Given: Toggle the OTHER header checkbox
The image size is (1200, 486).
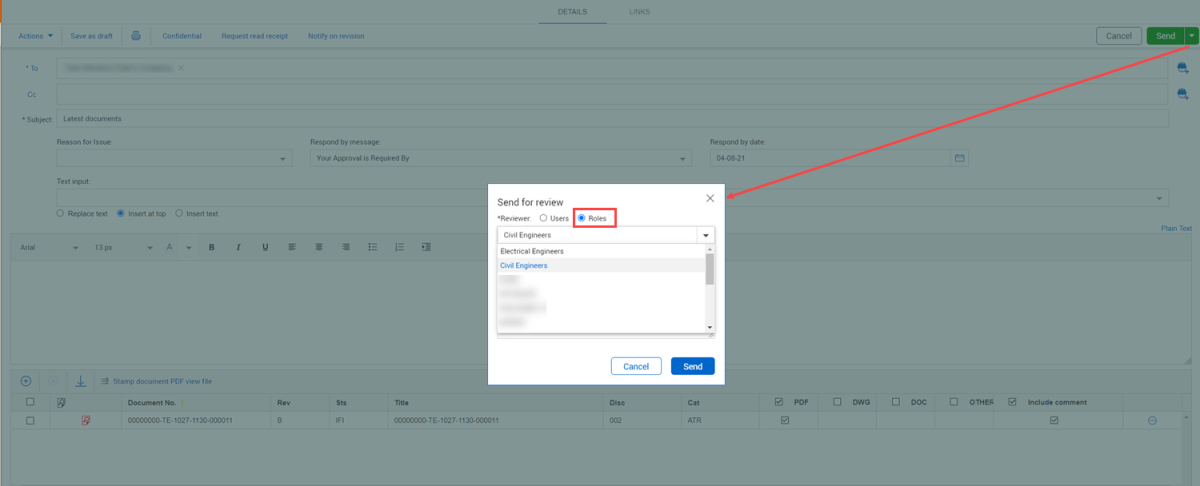Looking at the screenshot, I should tap(954, 402).
